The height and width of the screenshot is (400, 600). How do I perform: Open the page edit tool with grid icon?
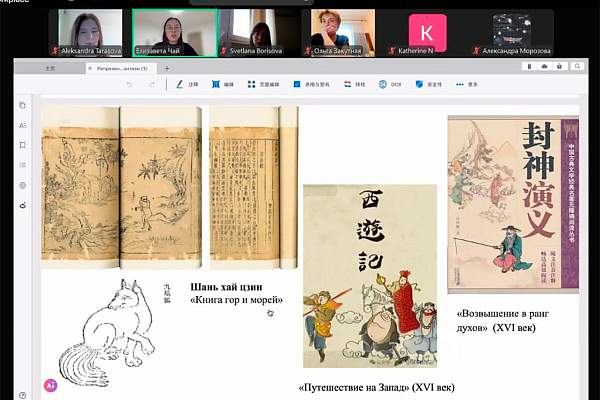263,84
